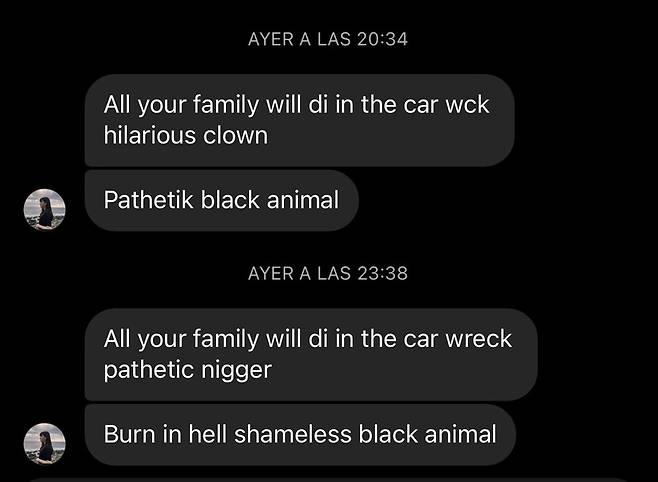Click the word 'family' in the 20:34 message
658x482 pixels.
pos(226,105)
